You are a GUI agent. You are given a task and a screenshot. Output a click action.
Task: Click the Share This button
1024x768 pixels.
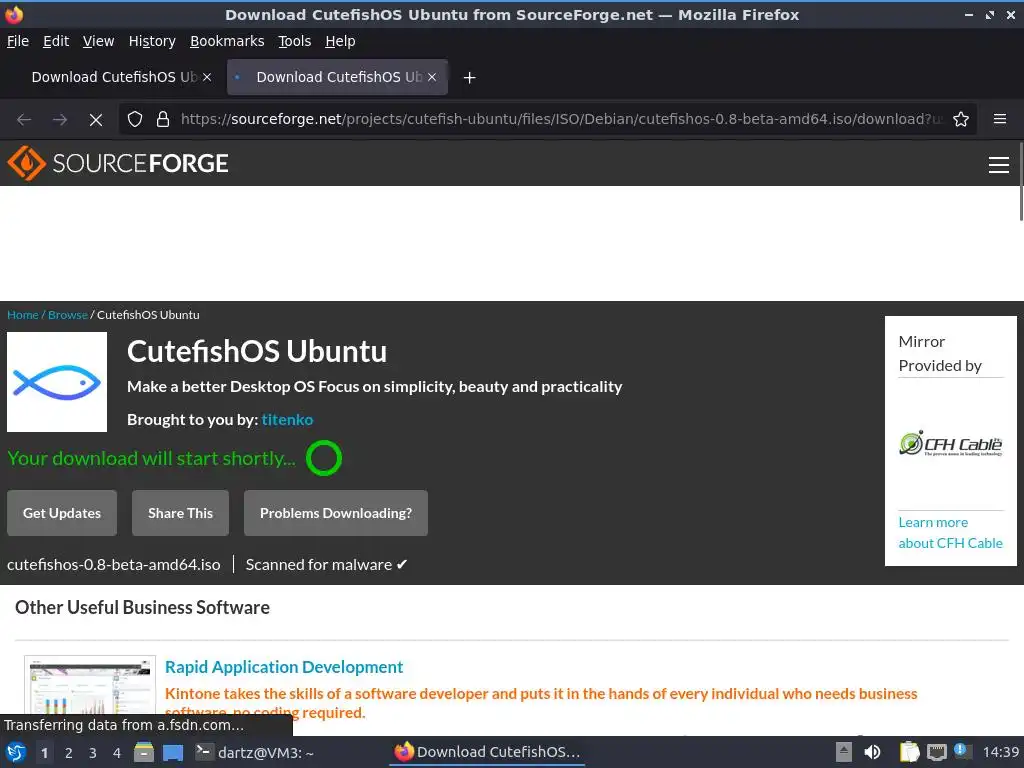[180, 513]
